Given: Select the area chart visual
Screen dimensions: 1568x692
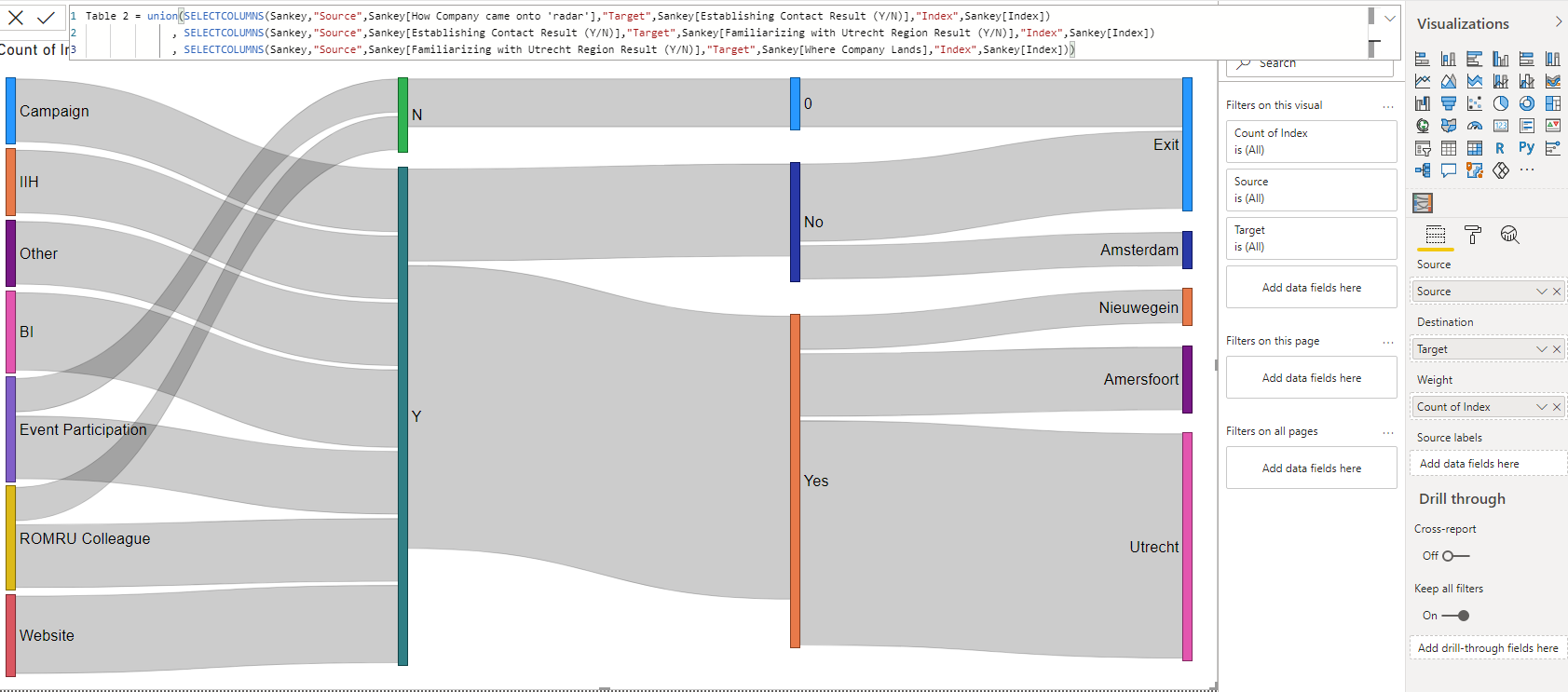Looking at the screenshot, I should click(x=1449, y=81).
